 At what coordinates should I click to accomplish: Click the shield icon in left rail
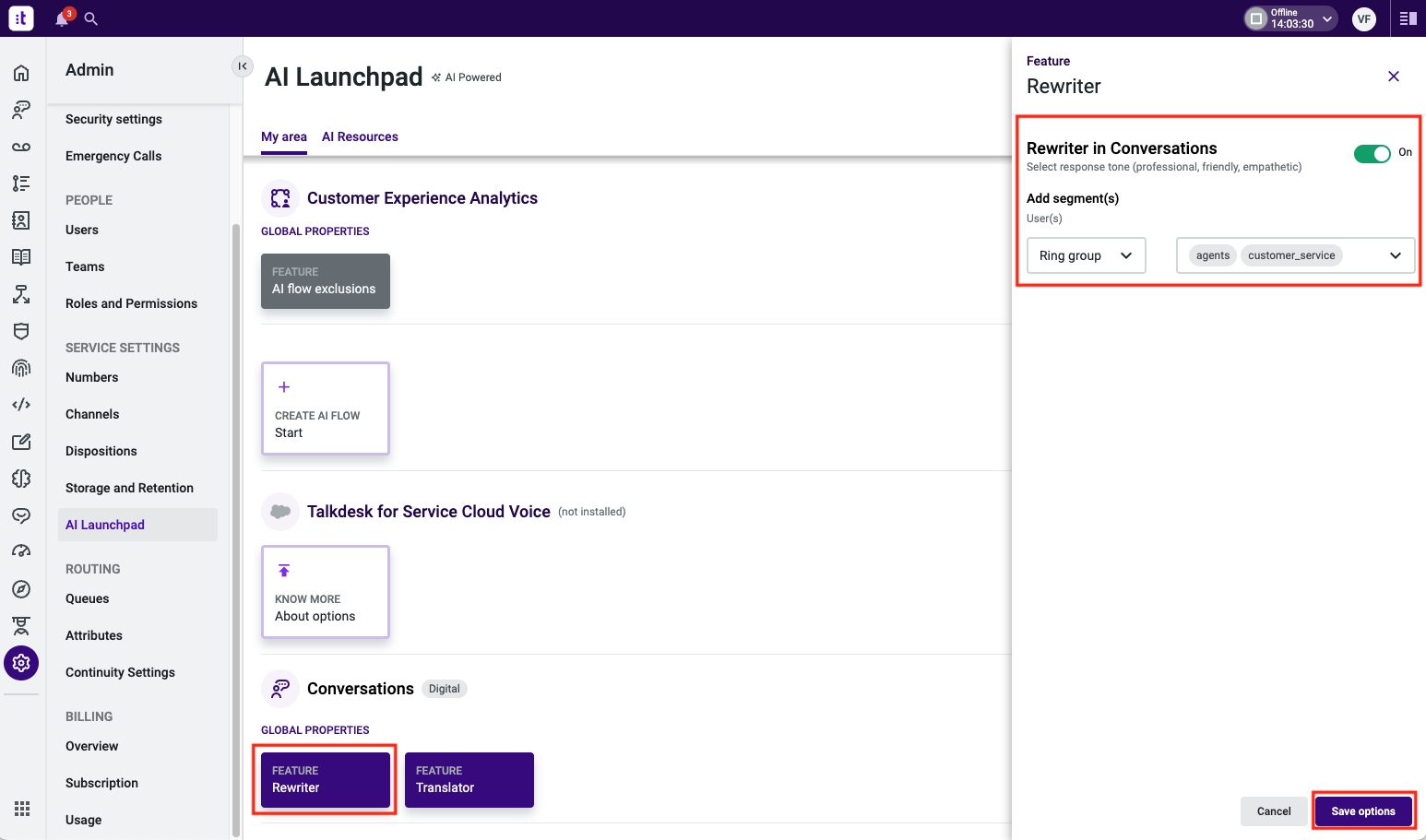click(x=21, y=331)
